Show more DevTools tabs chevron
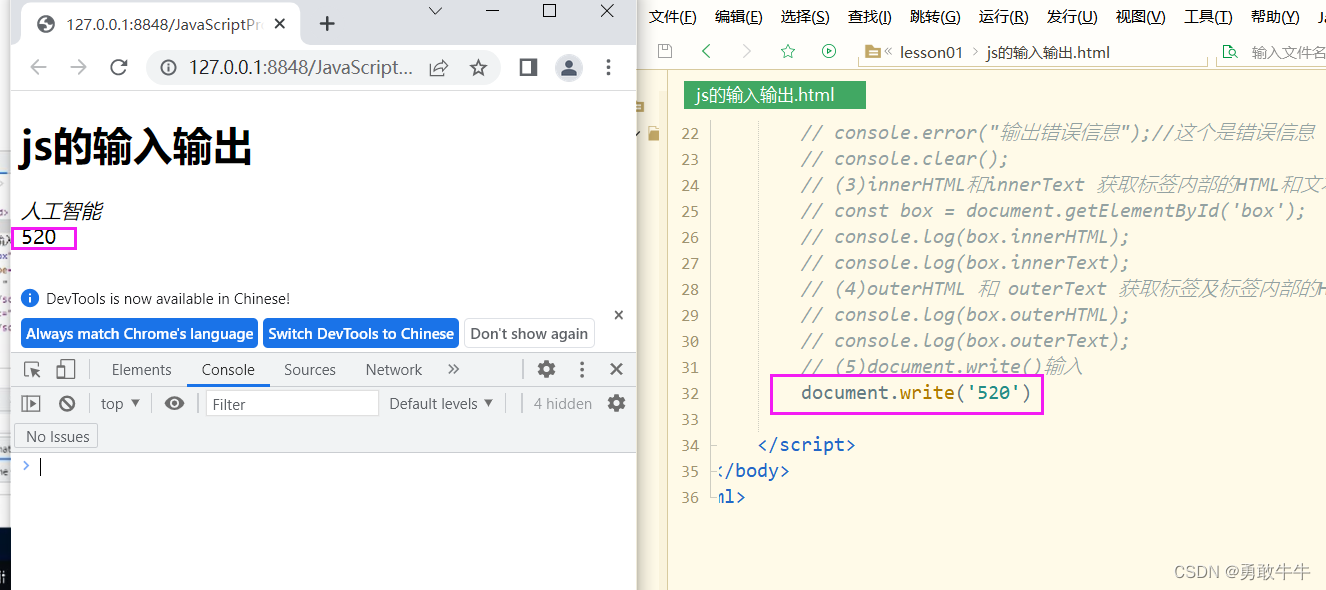The image size is (1326, 590). pos(453,369)
